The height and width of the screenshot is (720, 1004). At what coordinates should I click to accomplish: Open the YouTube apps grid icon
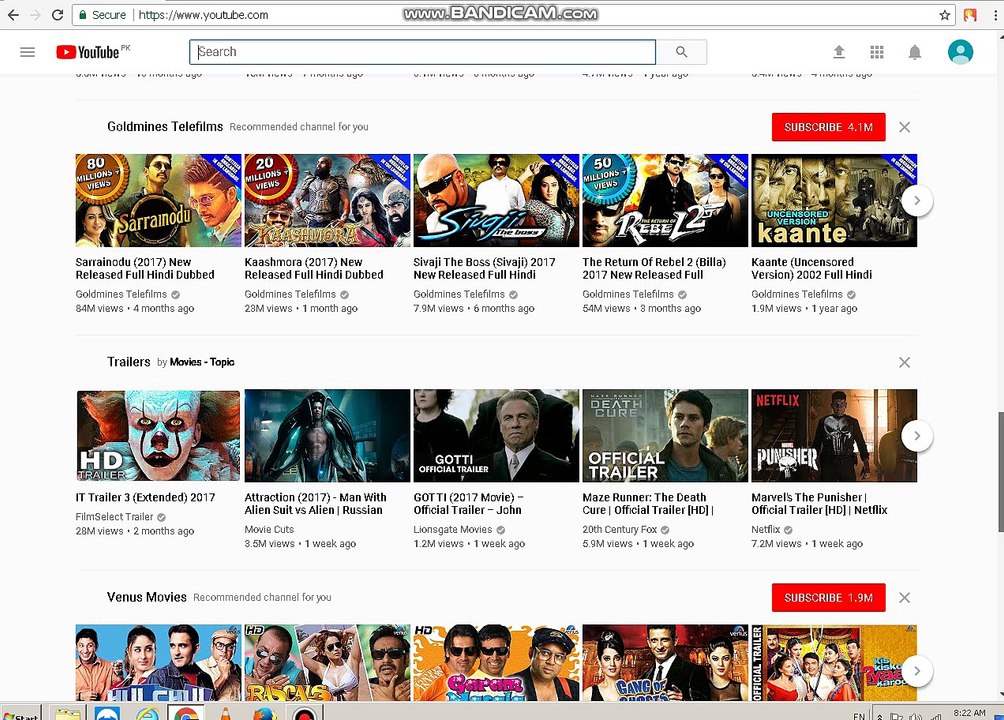point(877,52)
